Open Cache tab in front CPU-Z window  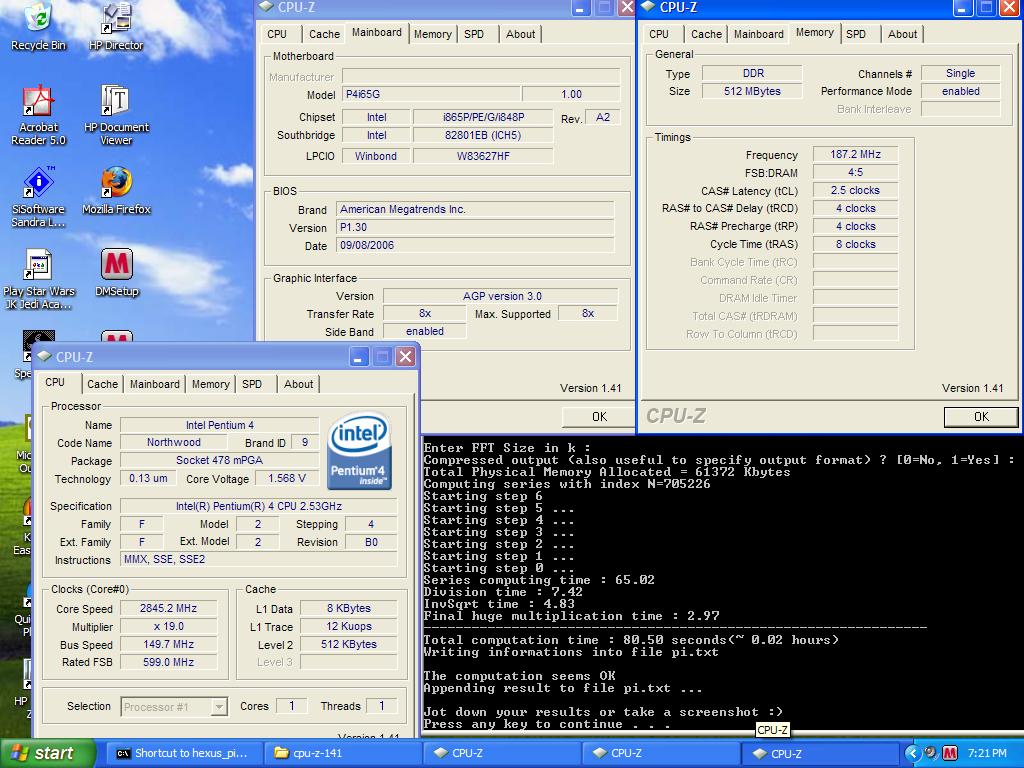103,384
